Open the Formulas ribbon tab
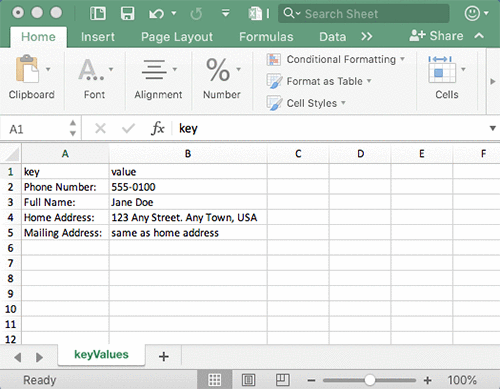 [x=266, y=37]
